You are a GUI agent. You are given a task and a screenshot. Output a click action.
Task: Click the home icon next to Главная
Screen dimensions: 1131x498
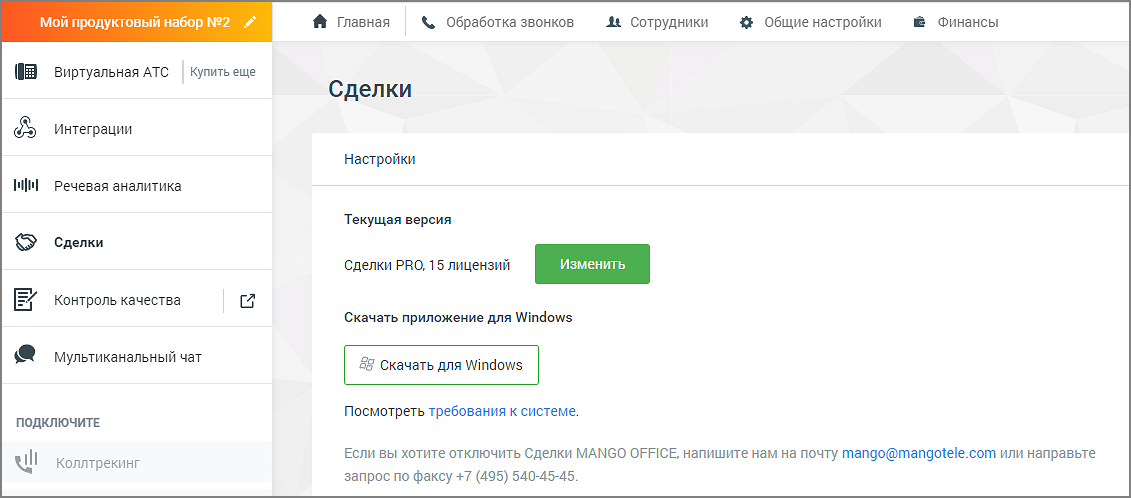[320, 22]
